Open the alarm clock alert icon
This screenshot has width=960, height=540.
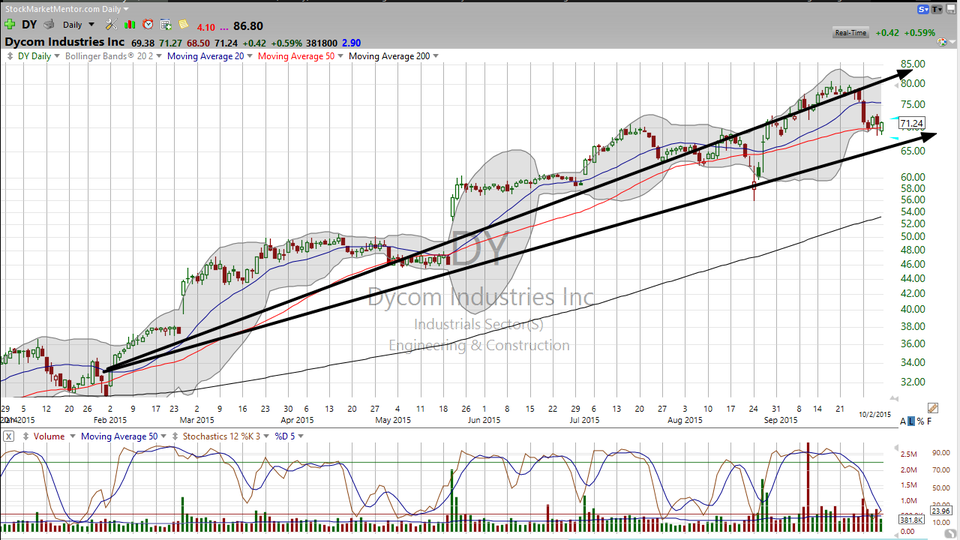tap(148, 25)
